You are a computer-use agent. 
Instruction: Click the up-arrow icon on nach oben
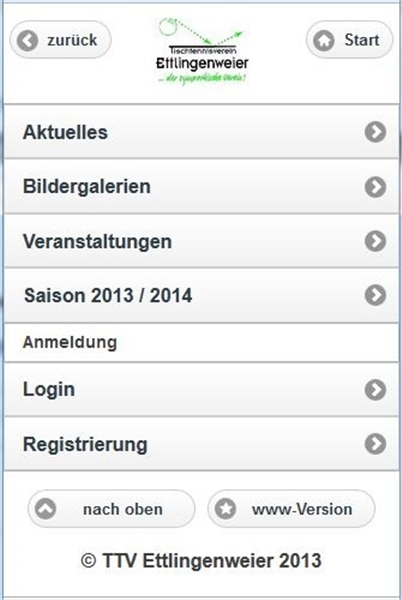46,509
